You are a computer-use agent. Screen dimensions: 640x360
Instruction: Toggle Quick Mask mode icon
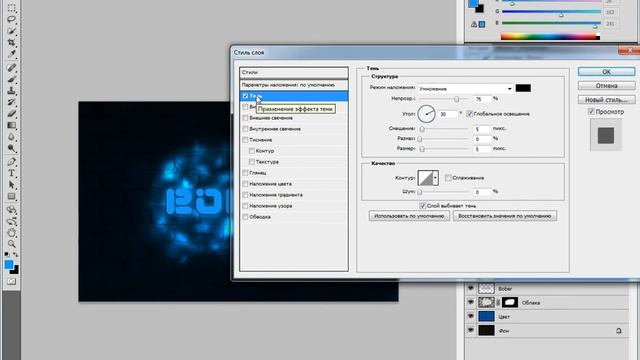pos(11,282)
